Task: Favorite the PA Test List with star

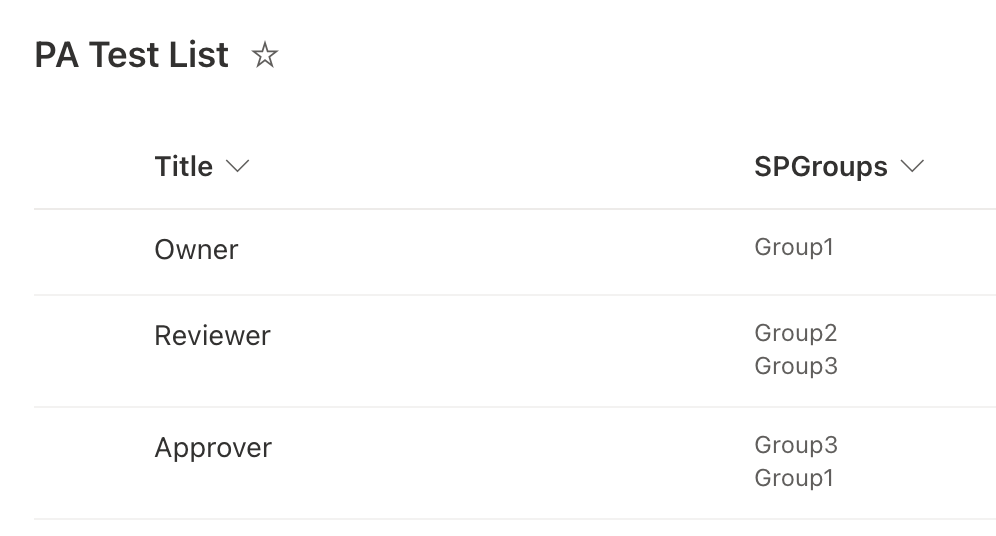Action: [x=265, y=56]
